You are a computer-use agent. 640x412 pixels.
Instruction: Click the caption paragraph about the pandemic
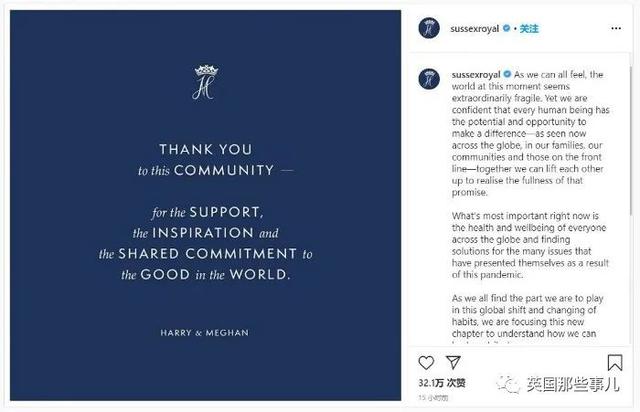pyautogui.click(x=530, y=245)
